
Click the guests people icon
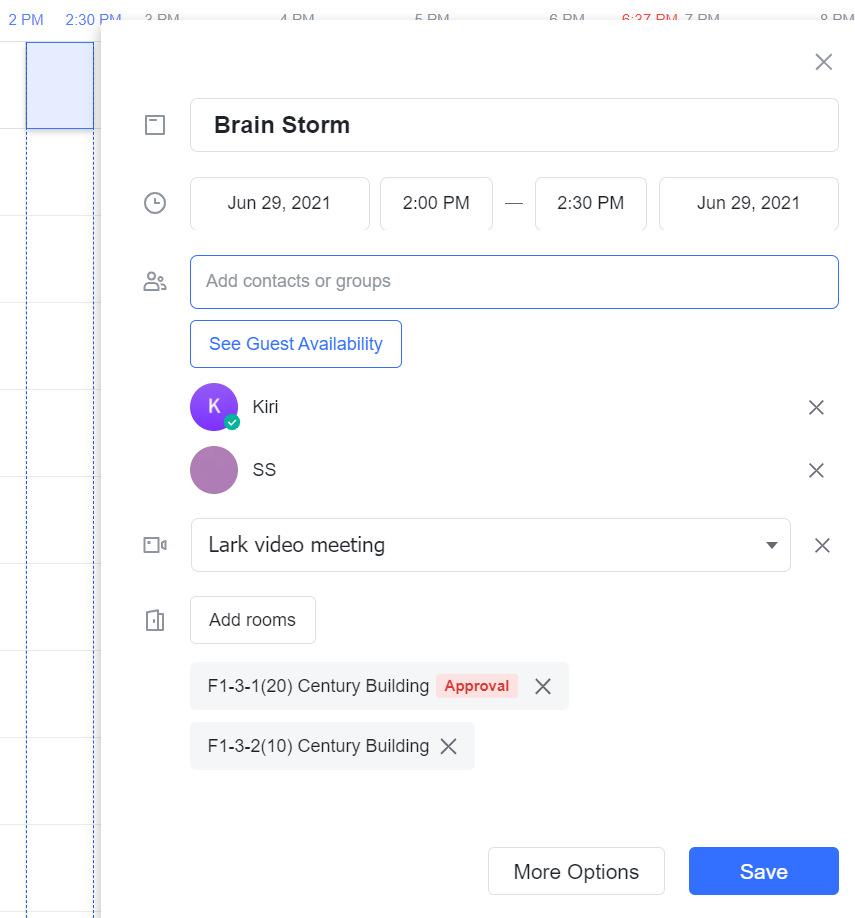pyautogui.click(x=154, y=281)
